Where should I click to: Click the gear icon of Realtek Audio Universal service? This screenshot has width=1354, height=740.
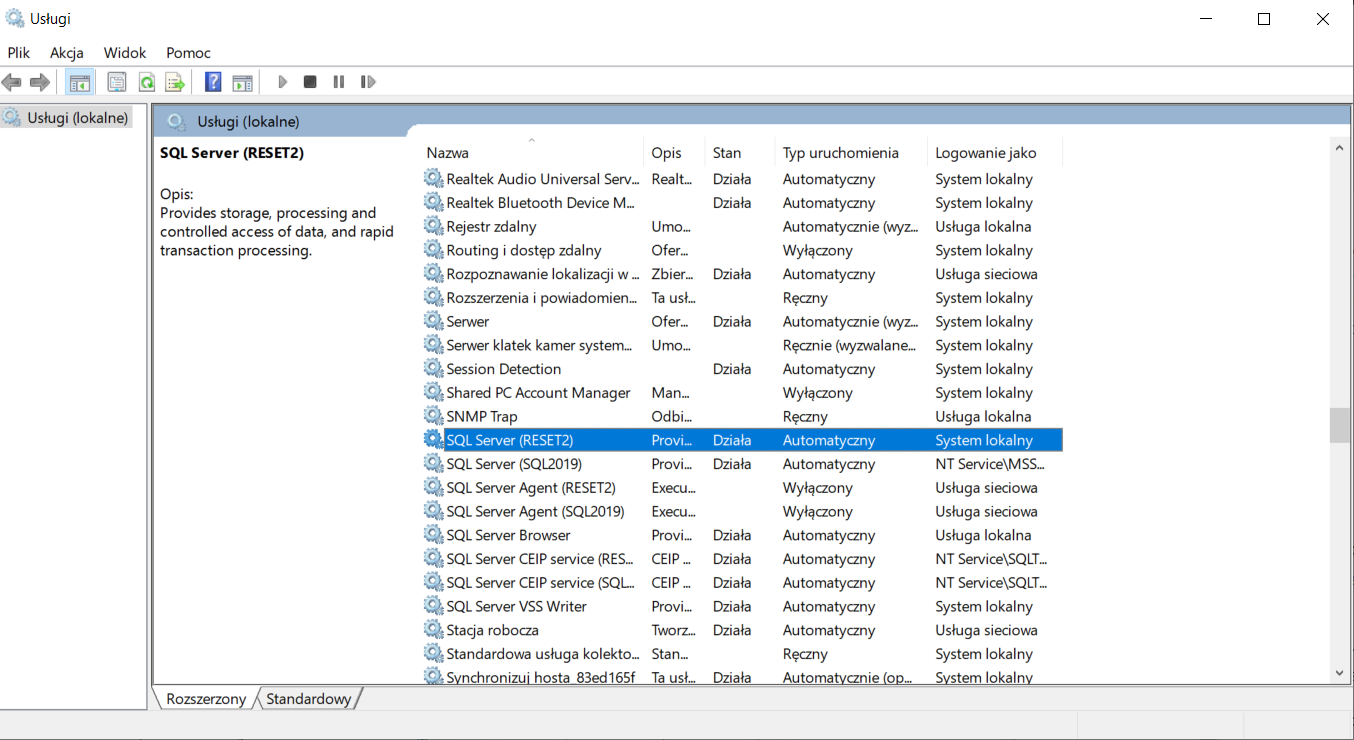pyautogui.click(x=433, y=179)
